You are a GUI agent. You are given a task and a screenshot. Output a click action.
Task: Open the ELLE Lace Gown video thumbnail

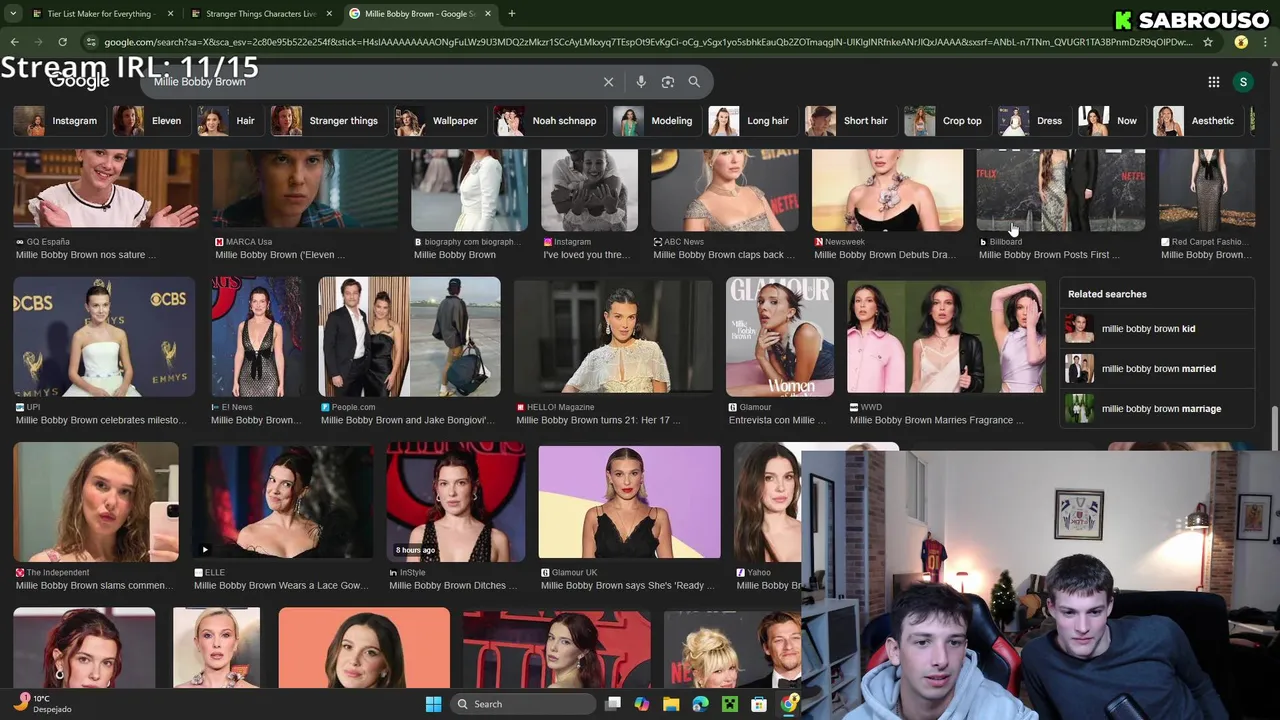pos(283,502)
